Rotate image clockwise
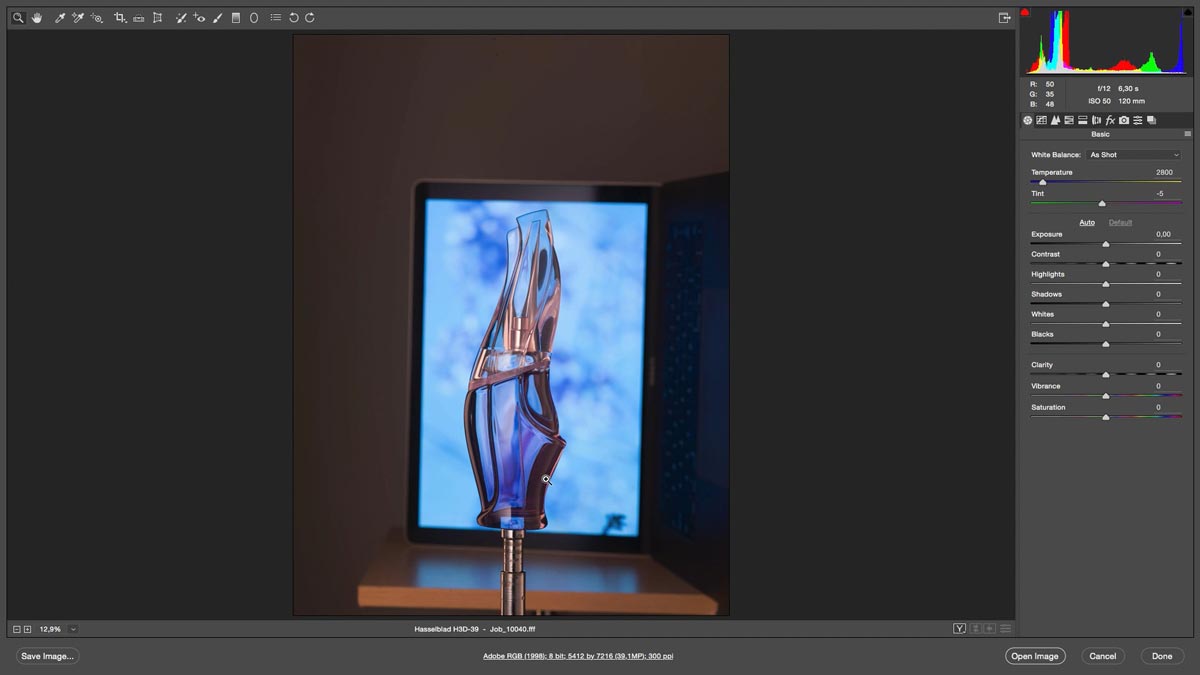This screenshot has width=1200, height=675. (310, 18)
